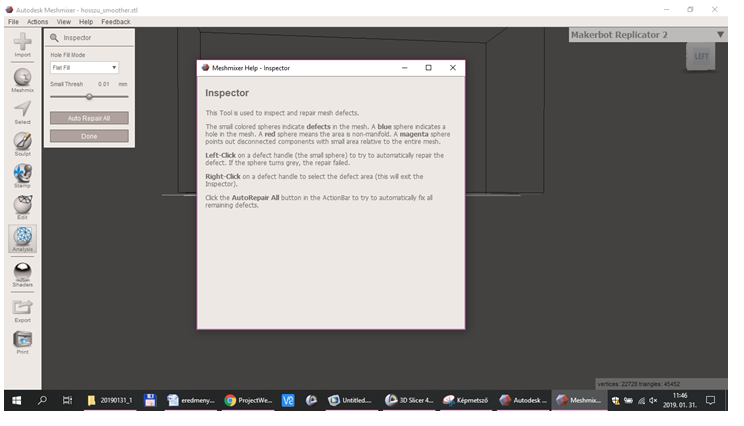The width and height of the screenshot is (744, 426).
Task: Open the Meshmix tool
Action: click(22, 77)
